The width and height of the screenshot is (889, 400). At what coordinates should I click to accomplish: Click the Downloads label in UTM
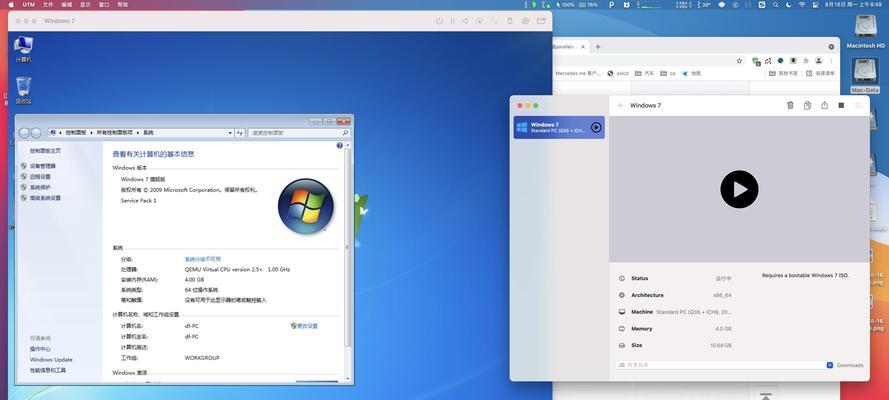pos(850,365)
